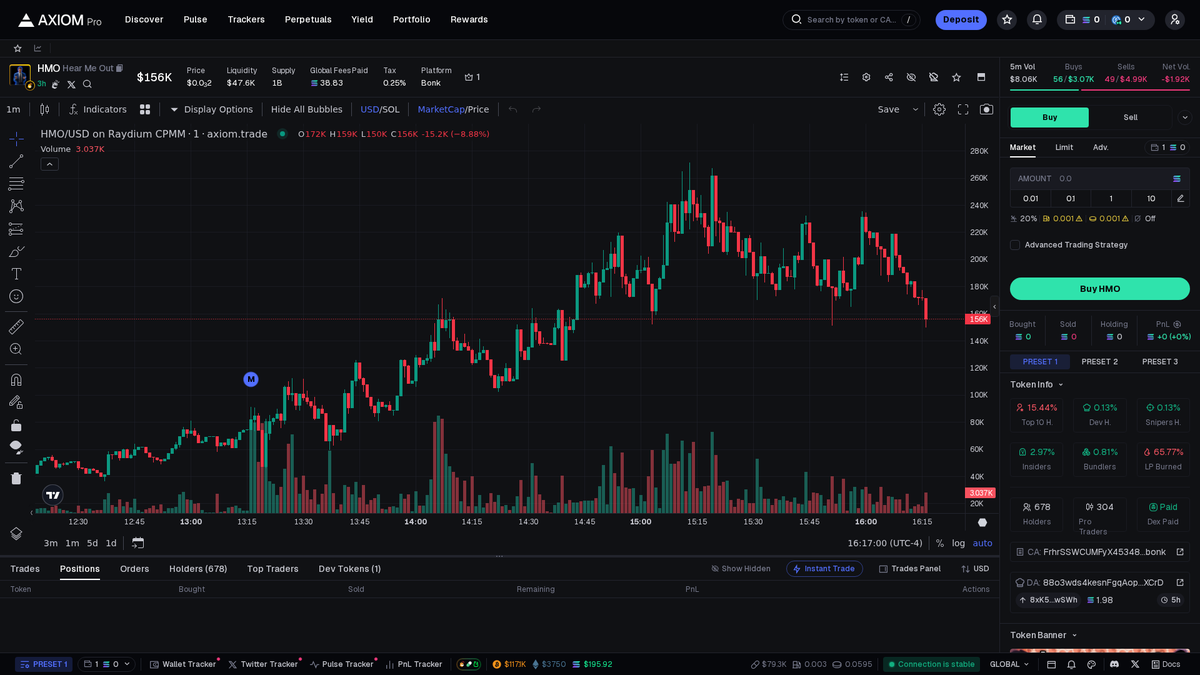The height and width of the screenshot is (675, 1200).
Task: Open the Save layout dropdown arrow
Action: 915,109
